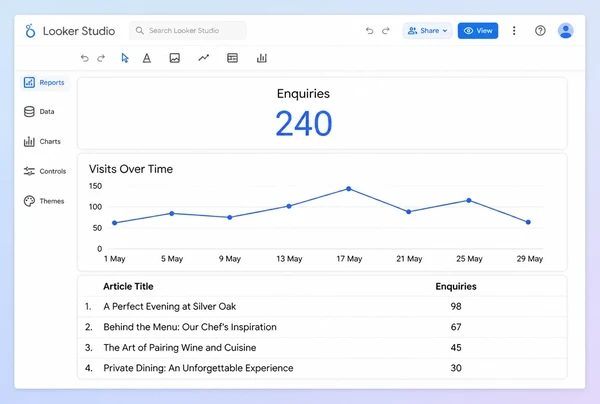Open Reports in the sidebar

(44, 82)
